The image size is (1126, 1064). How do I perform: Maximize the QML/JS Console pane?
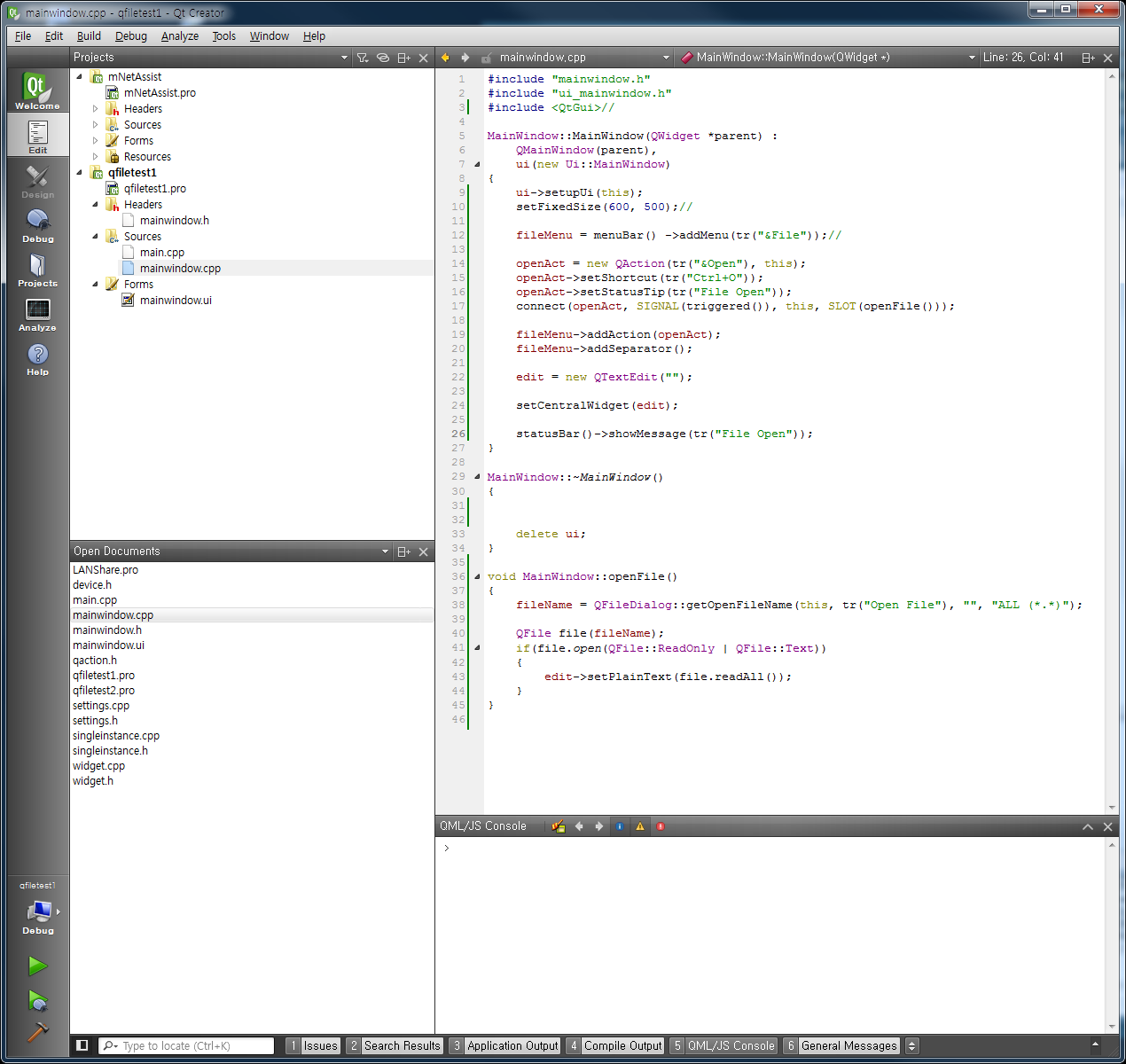pos(1088,826)
